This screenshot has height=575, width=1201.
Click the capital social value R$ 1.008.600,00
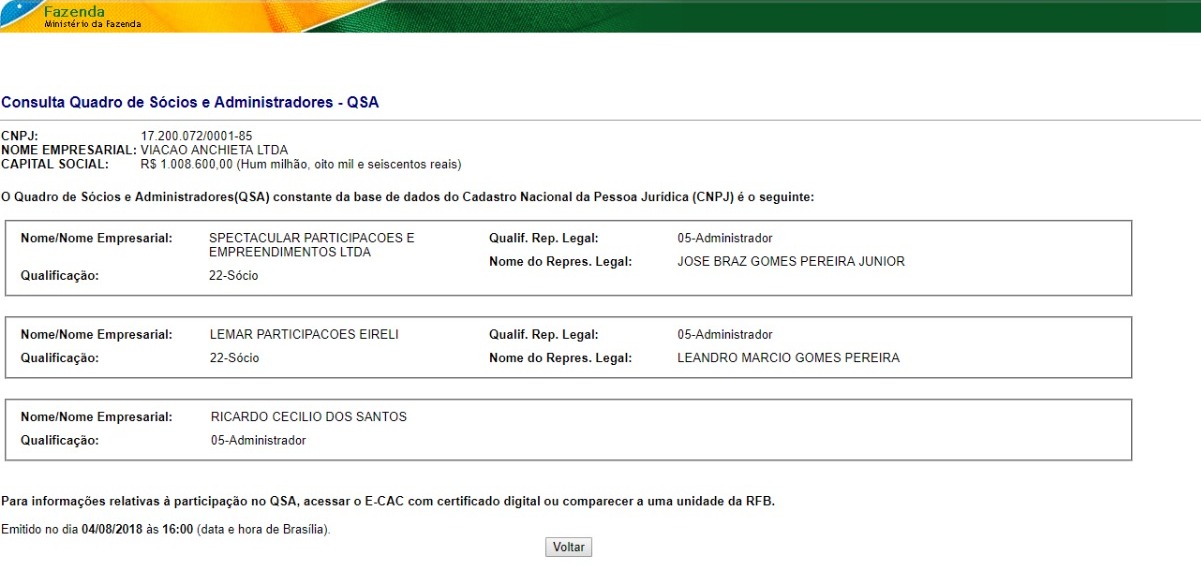pos(186,164)
